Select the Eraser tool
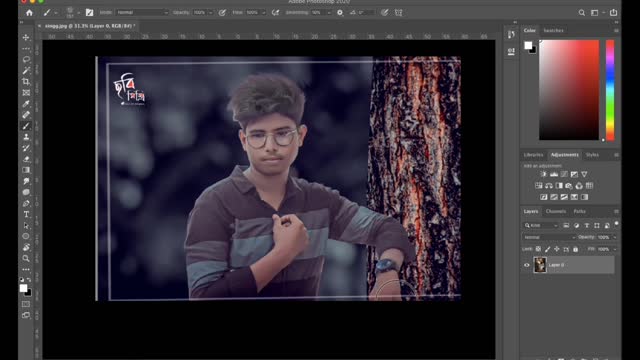Screen dimensions: 640x360 tap(26, 159)
